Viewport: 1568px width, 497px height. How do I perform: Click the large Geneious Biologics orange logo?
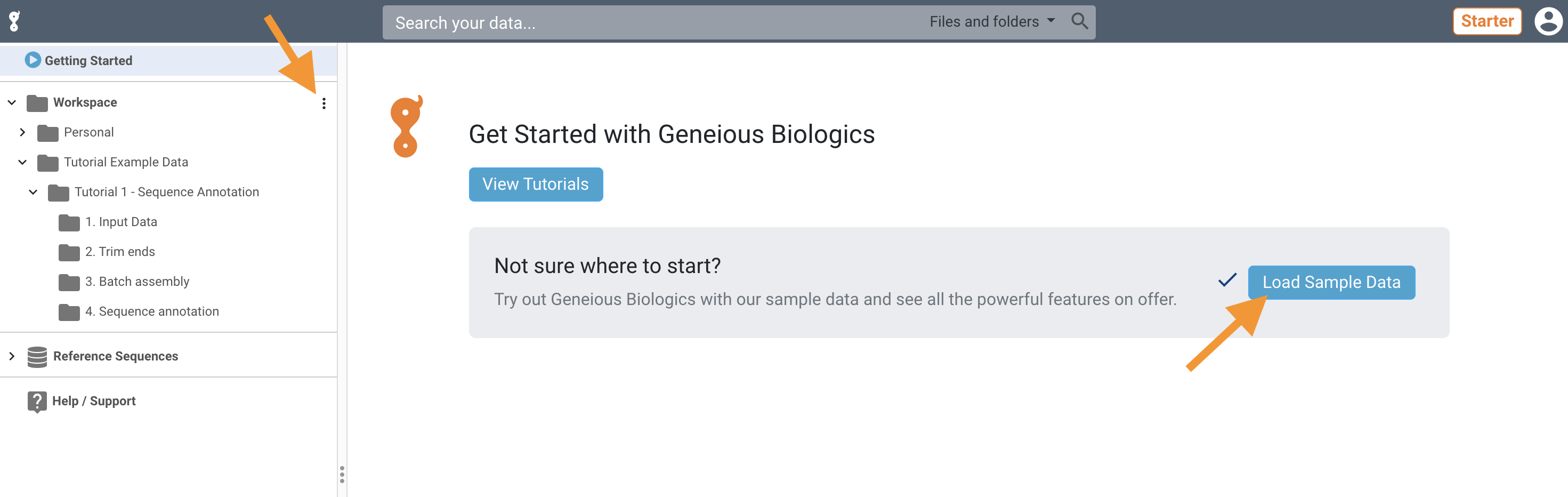tap(407, 126)
